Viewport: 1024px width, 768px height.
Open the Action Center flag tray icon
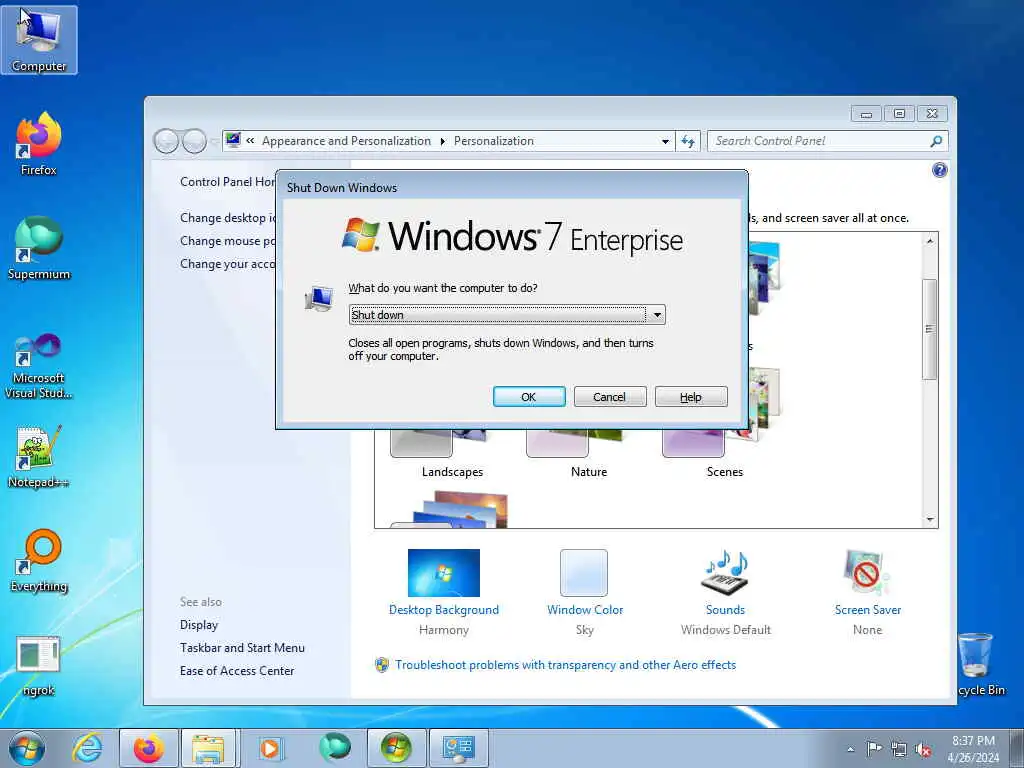(874, 749)
